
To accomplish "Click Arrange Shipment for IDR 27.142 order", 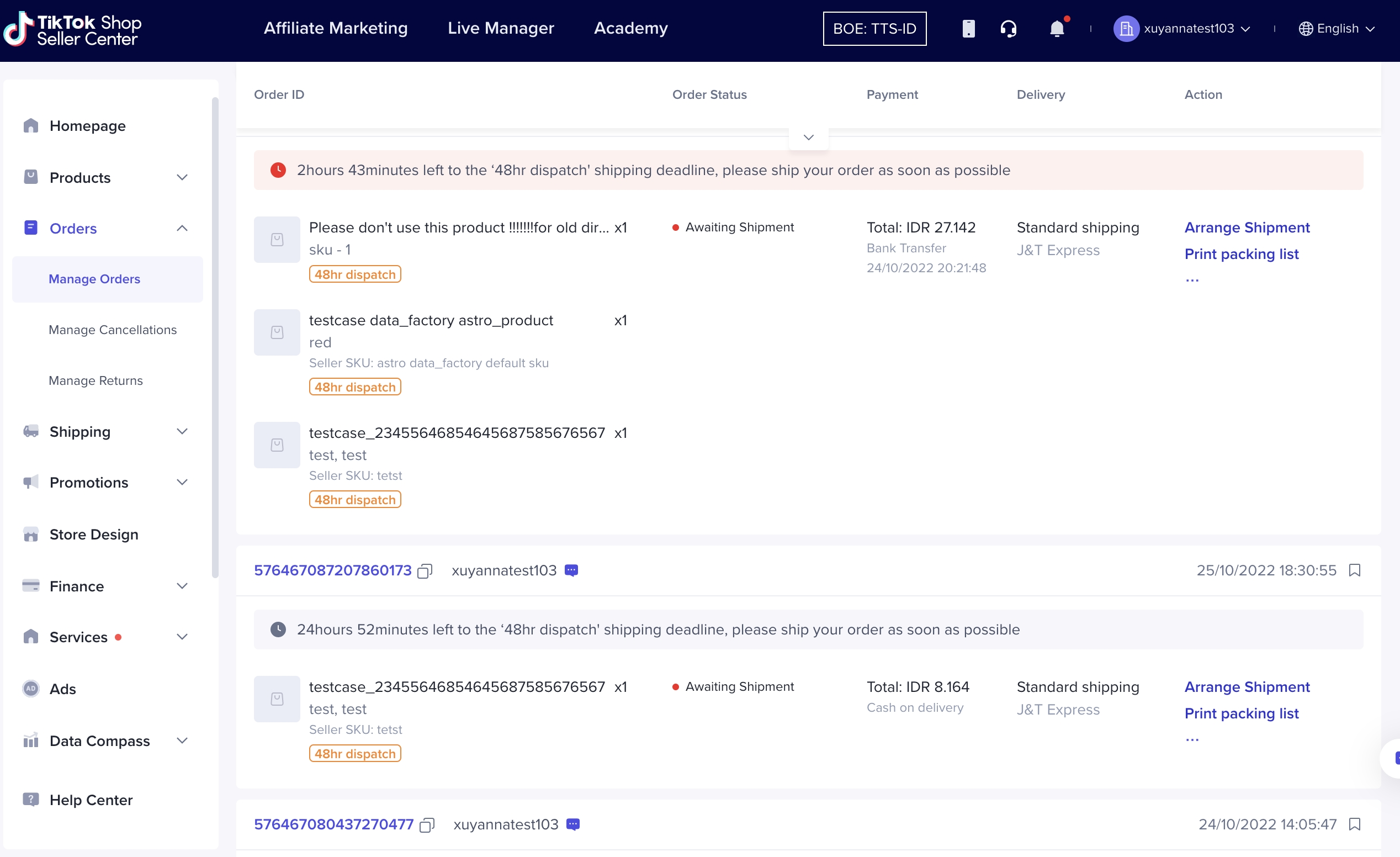I will (x=1247, y=228).
